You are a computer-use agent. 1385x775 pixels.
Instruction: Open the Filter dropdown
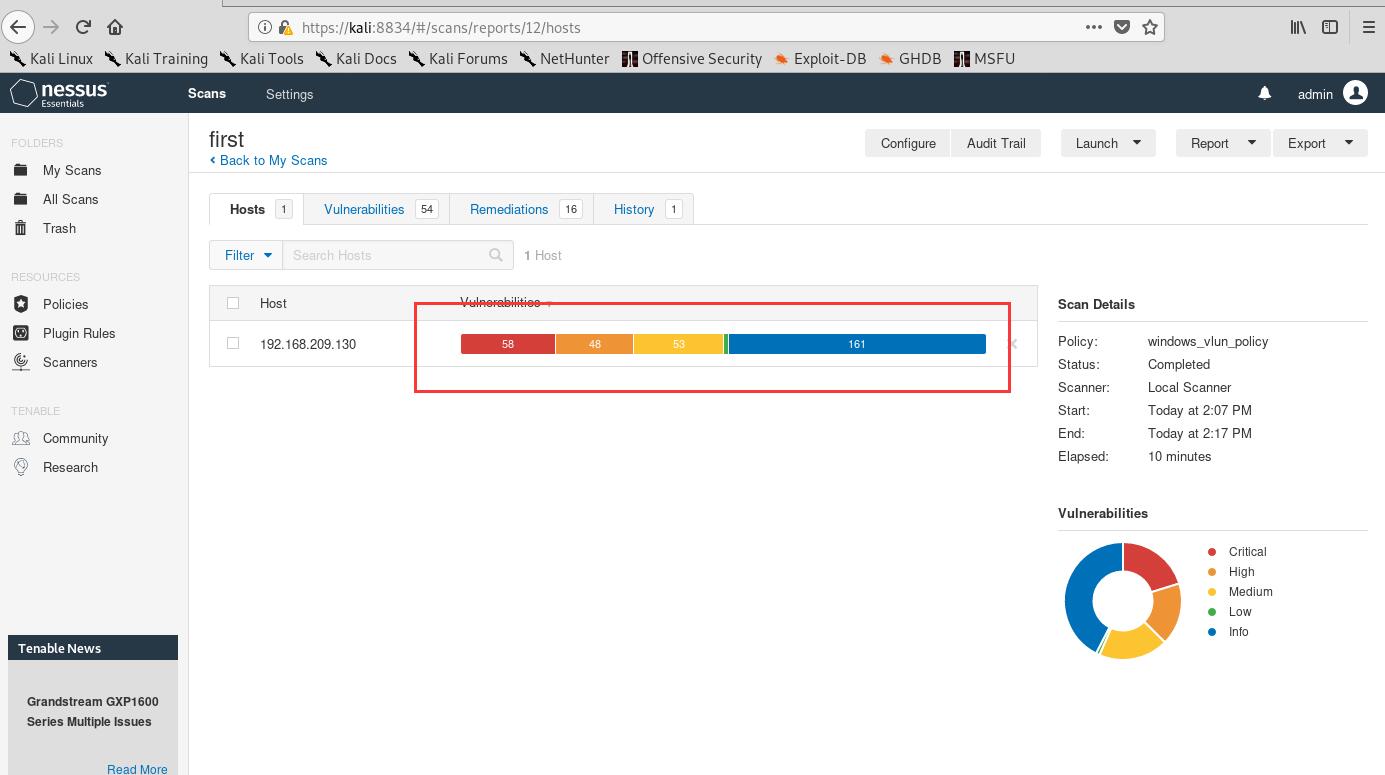(246, 255)
